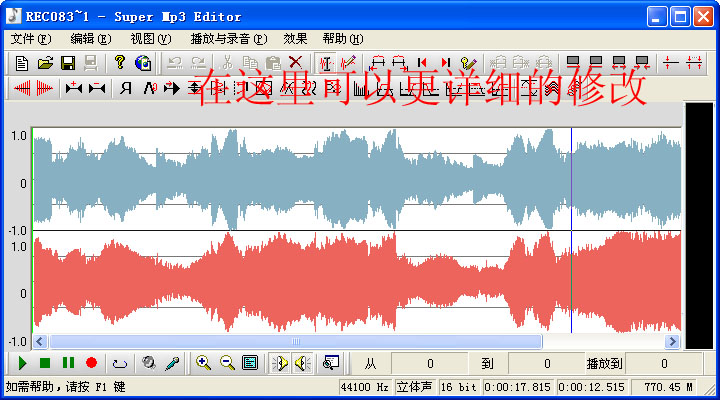The image size is (720, 400).
Task: Create a new audio file
Action: [x=22, y=63]
